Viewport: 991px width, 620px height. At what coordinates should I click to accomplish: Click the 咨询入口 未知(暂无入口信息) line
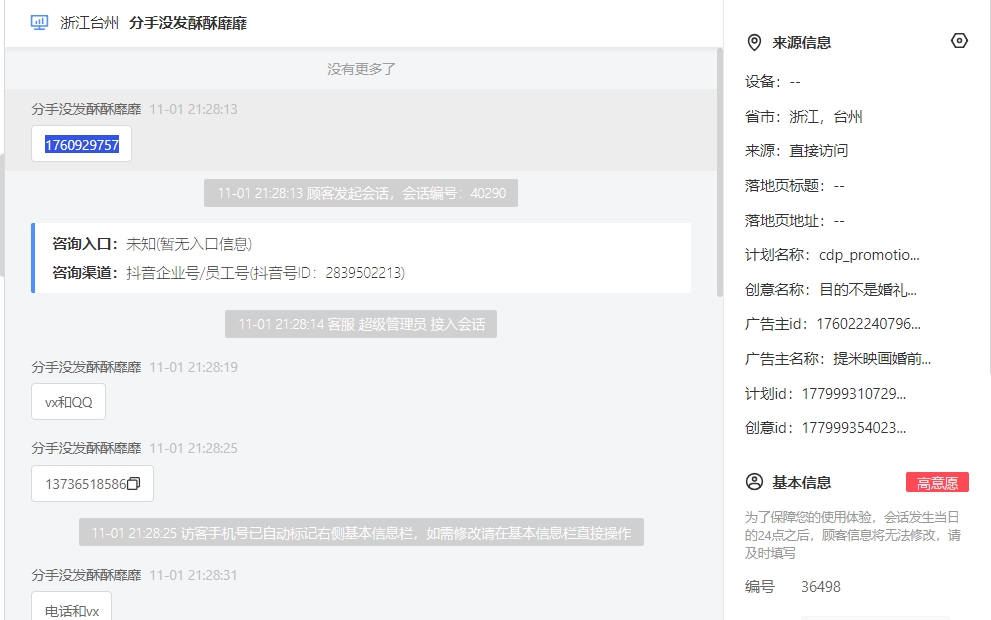152,244
